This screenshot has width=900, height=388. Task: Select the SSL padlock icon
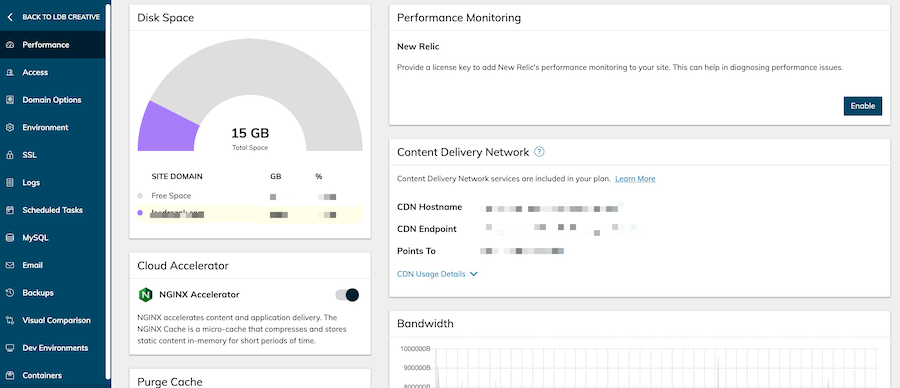[x=10, y=155]
